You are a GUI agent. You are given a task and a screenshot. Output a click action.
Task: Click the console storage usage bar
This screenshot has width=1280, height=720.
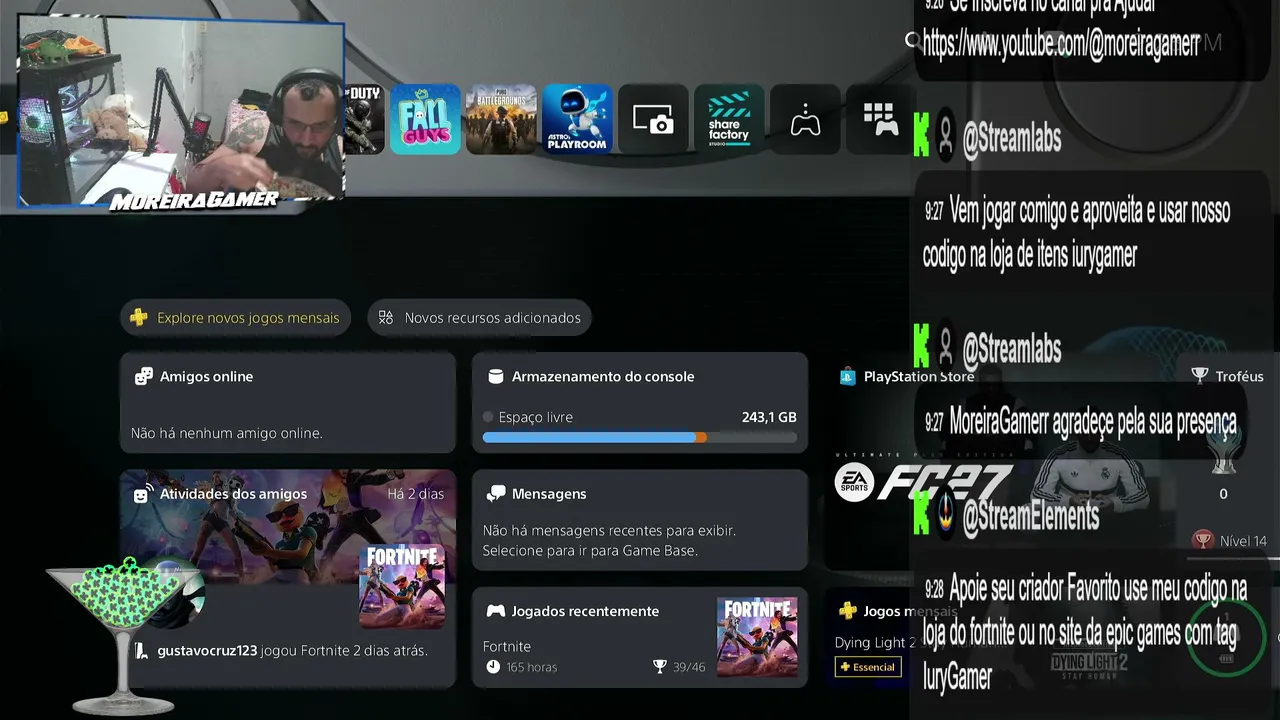640,437
